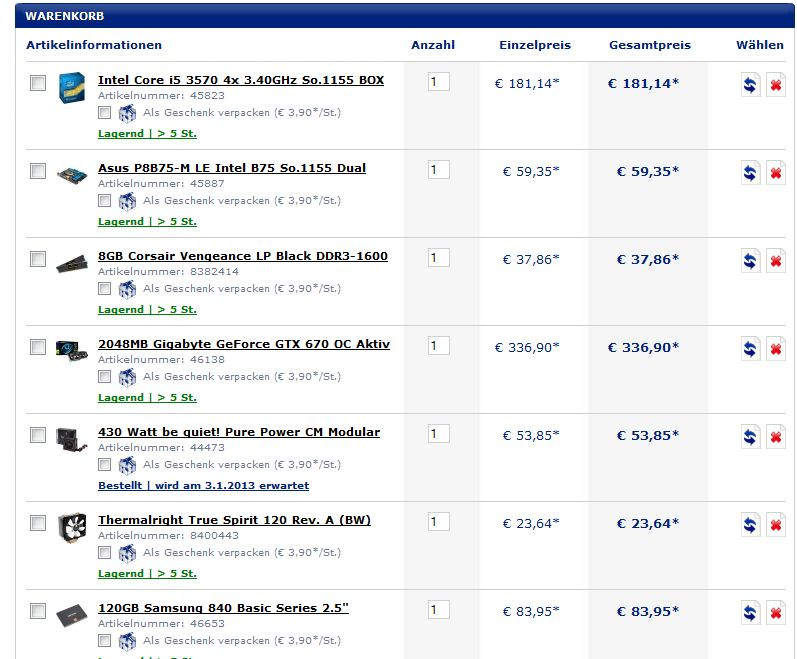Tick the 8GB Corsair Vengeance item checkbox

[38, 259]
